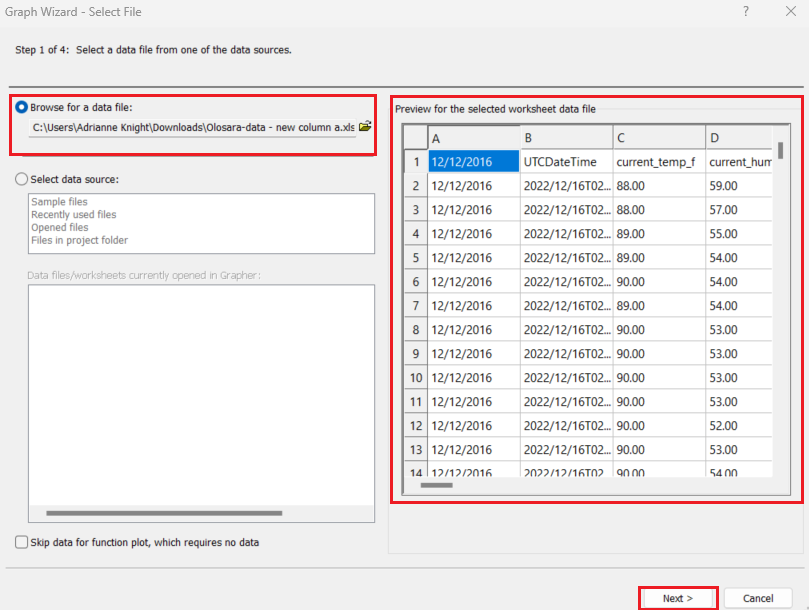The image size is (809, 610).
Task: Click the preview vertical scrollbar thumb
Action: [781, 150]
